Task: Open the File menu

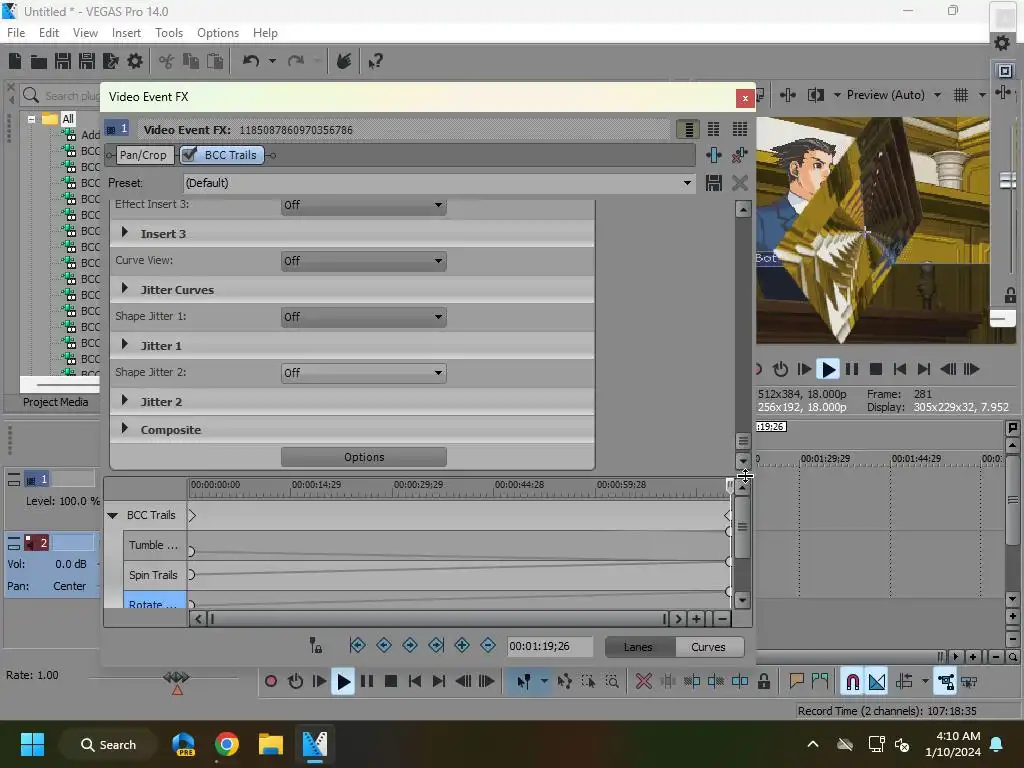Action: coord(16,33)
